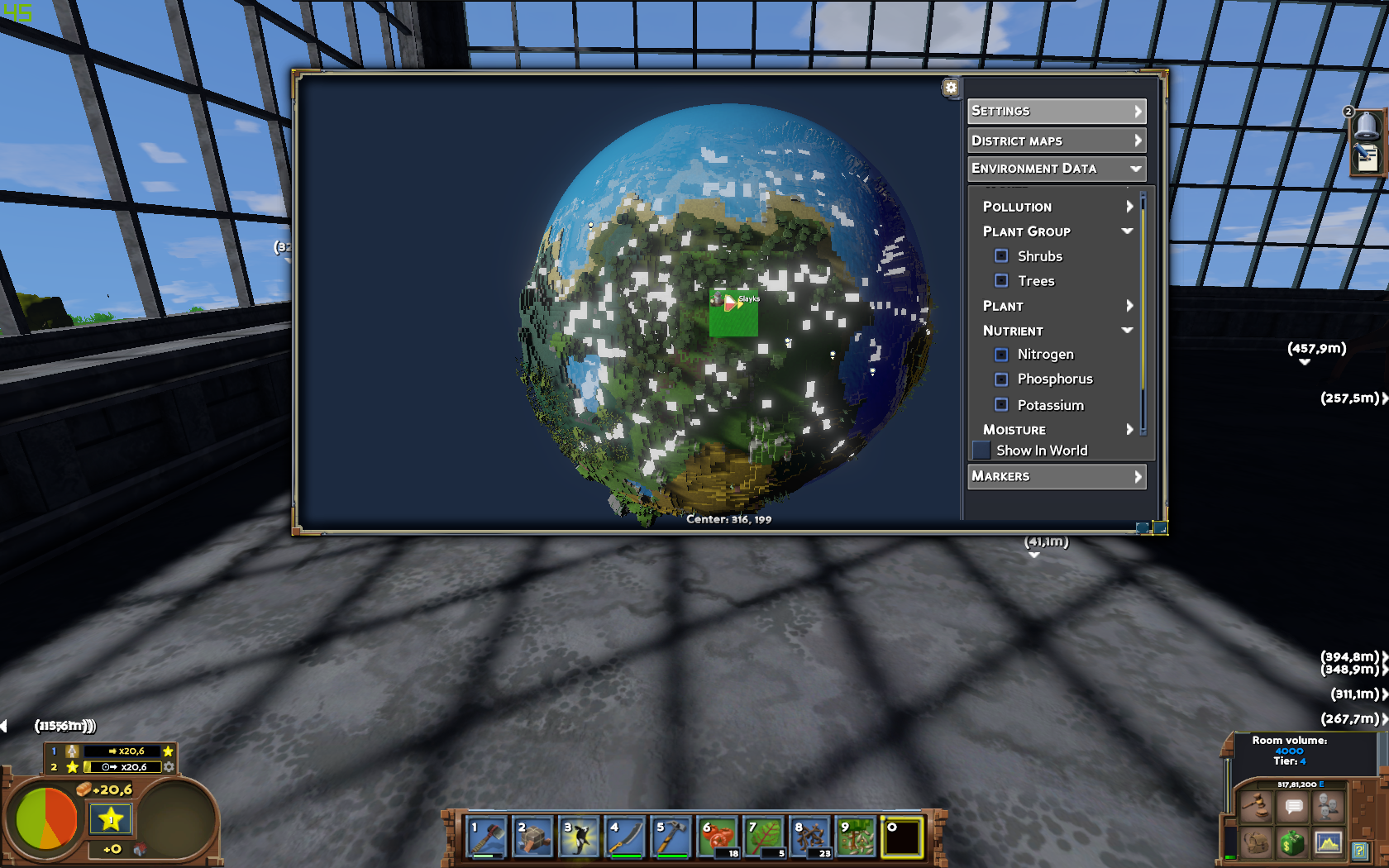The image size is (1389, 868).
Task: Click the character figure icon in skill row 1
Action: point(73,751)
